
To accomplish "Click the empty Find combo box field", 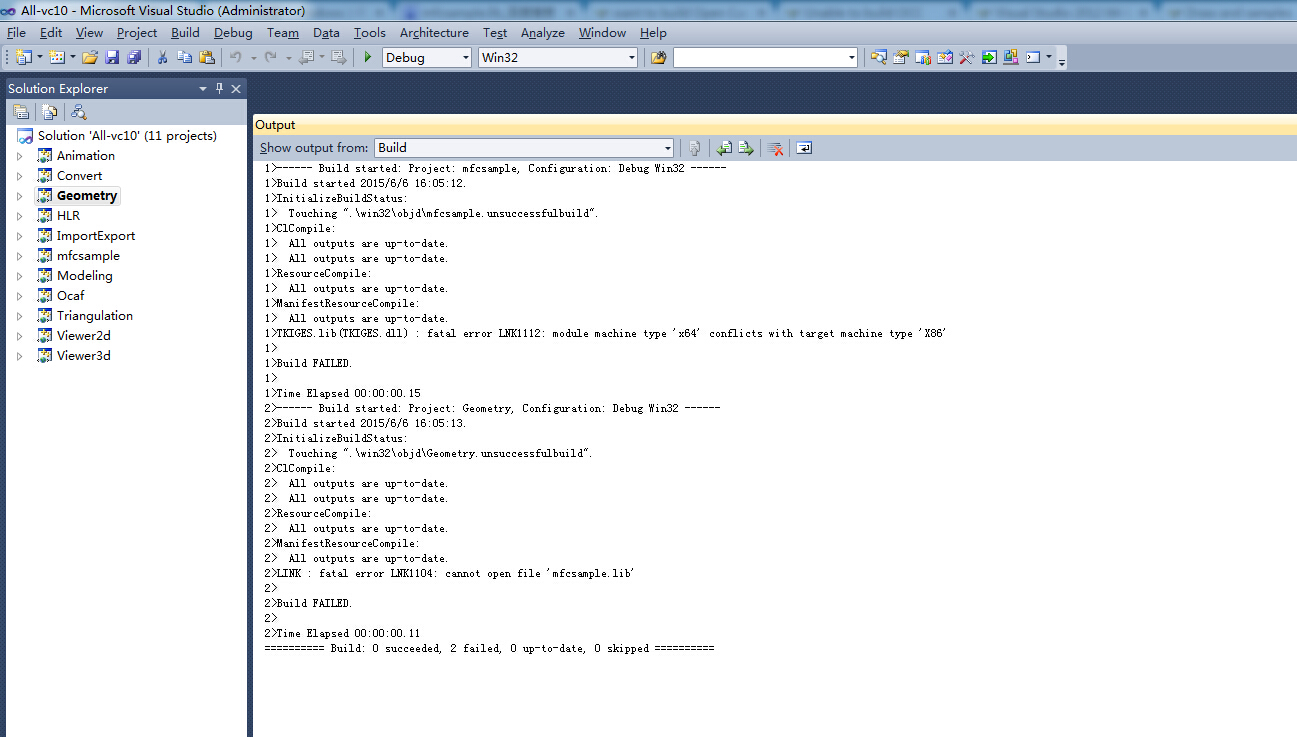I will pyautogui.click(x=758, y=58).
